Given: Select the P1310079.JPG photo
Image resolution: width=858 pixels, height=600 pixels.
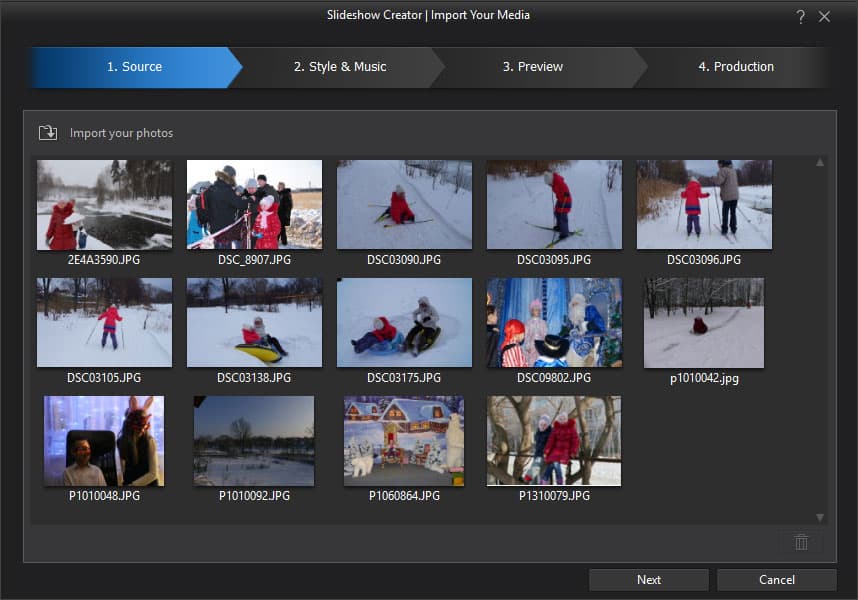Looking at the screenshot, I should [x=554, y=441].
